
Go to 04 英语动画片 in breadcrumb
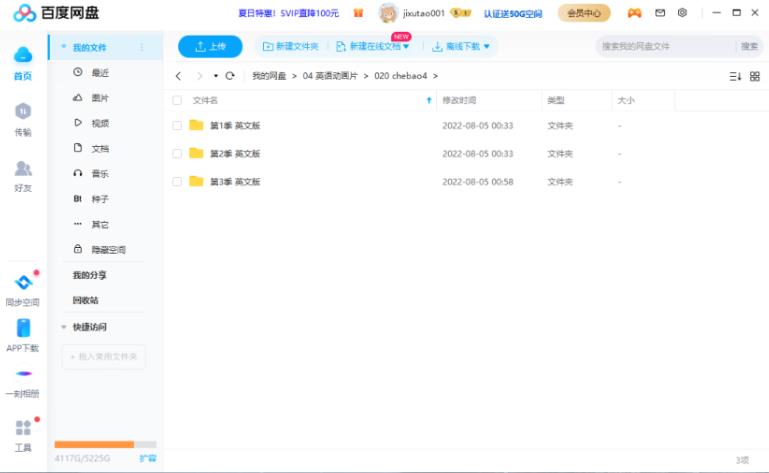330,76
